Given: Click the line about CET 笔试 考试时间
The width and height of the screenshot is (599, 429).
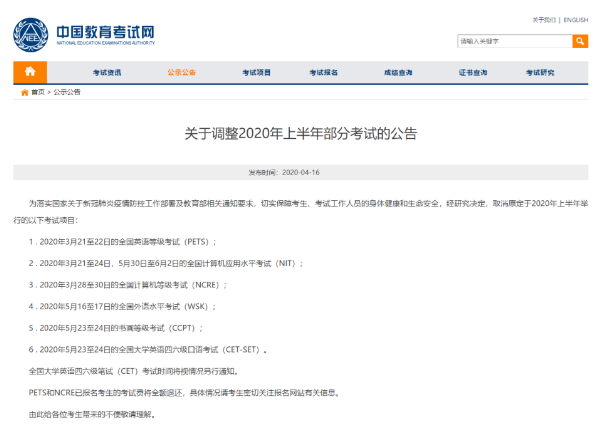Looking at the screenshot, I should 134,371.
